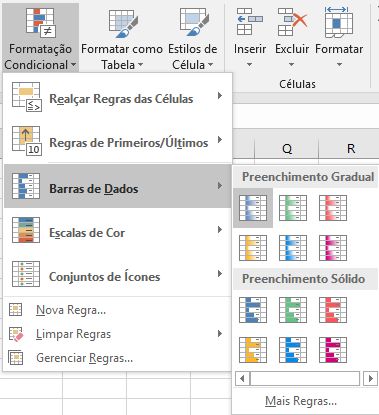The width and height of the screenshot is (379, 415).
Task: Open the Inserir cells dropdown
Action: coord(250,37)
